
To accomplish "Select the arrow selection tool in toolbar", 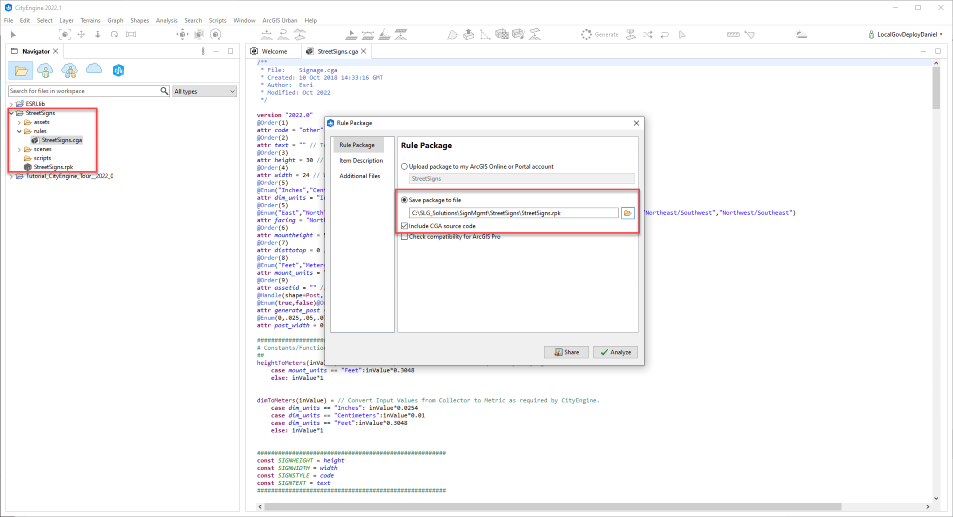I will 13,35.
